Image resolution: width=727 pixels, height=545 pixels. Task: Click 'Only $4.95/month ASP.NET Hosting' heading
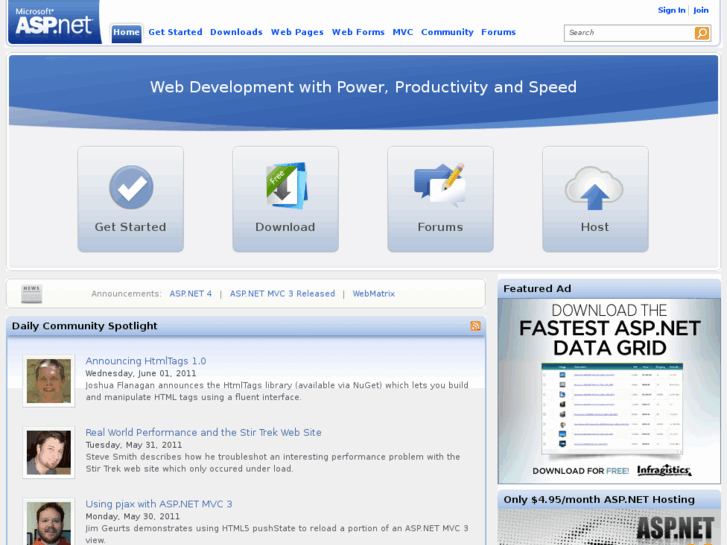(599, 500)
